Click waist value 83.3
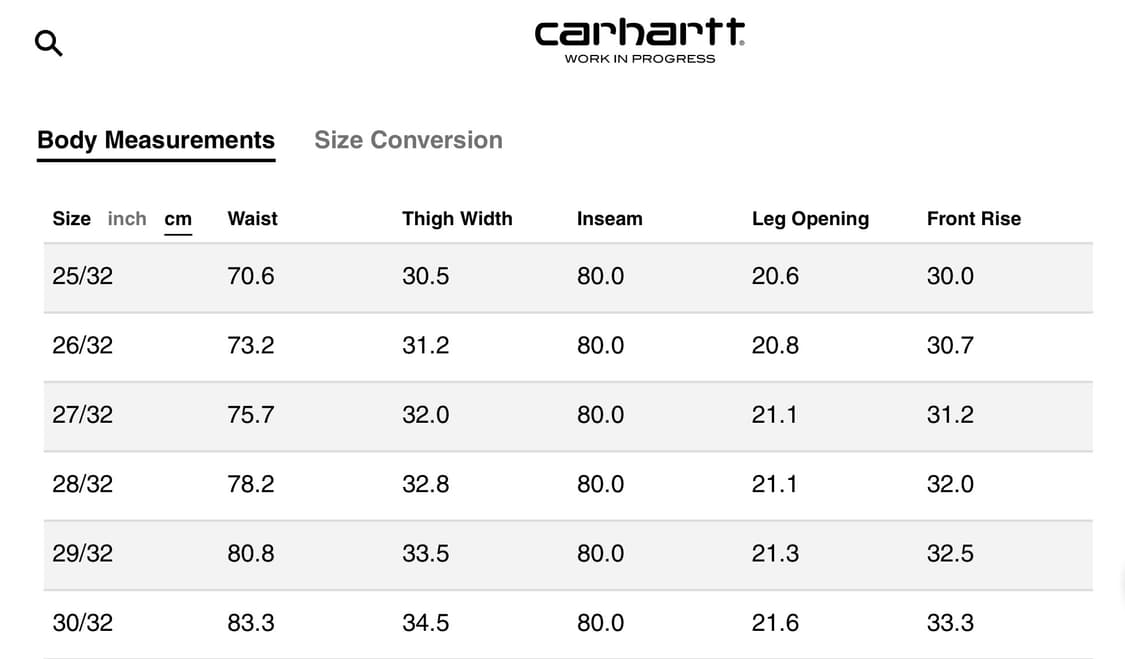 251,623
